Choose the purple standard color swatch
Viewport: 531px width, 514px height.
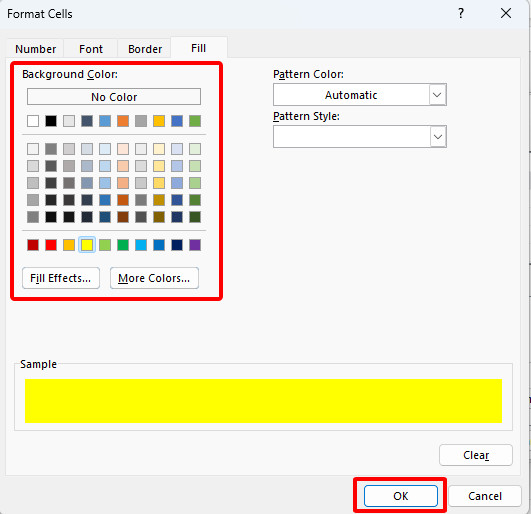(x=195, y=245)
